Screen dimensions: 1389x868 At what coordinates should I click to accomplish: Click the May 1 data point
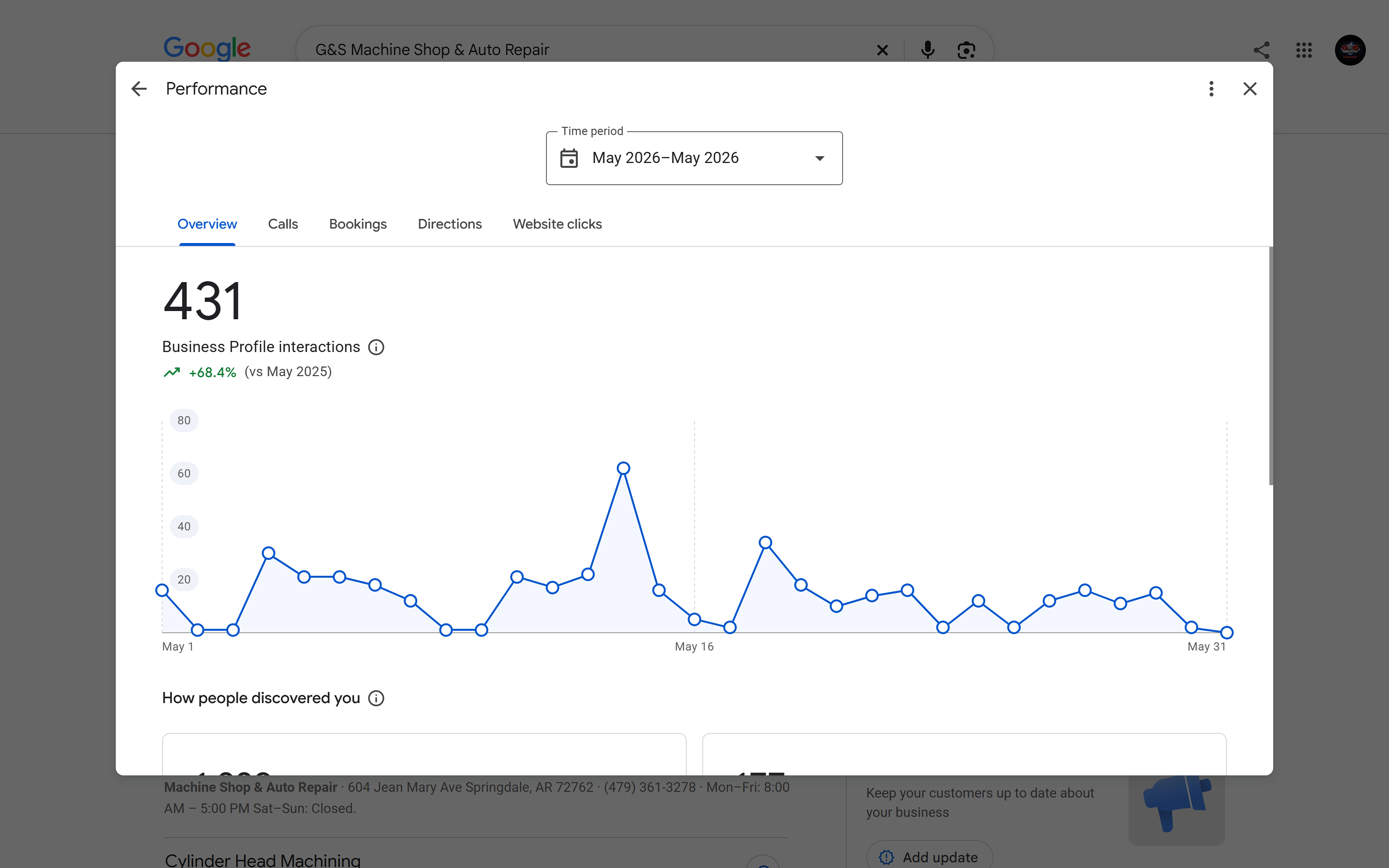click(x=163, y=590)
